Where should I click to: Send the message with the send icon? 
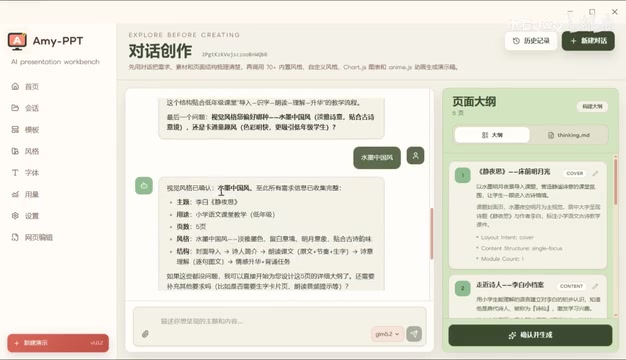pos(414,334)
